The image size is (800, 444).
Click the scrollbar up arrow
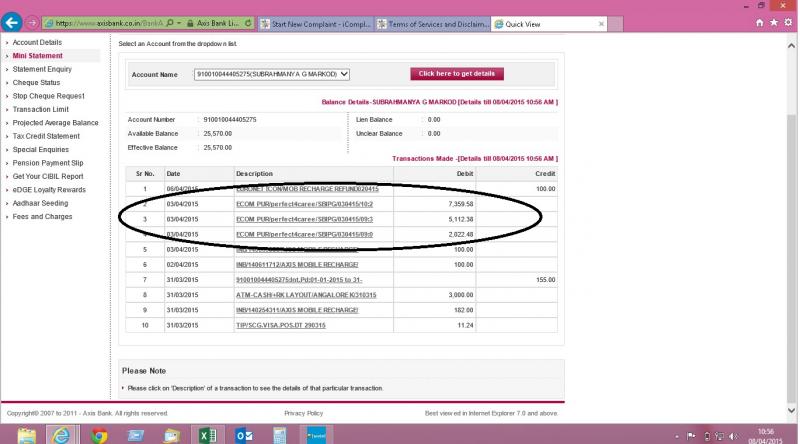791,45
